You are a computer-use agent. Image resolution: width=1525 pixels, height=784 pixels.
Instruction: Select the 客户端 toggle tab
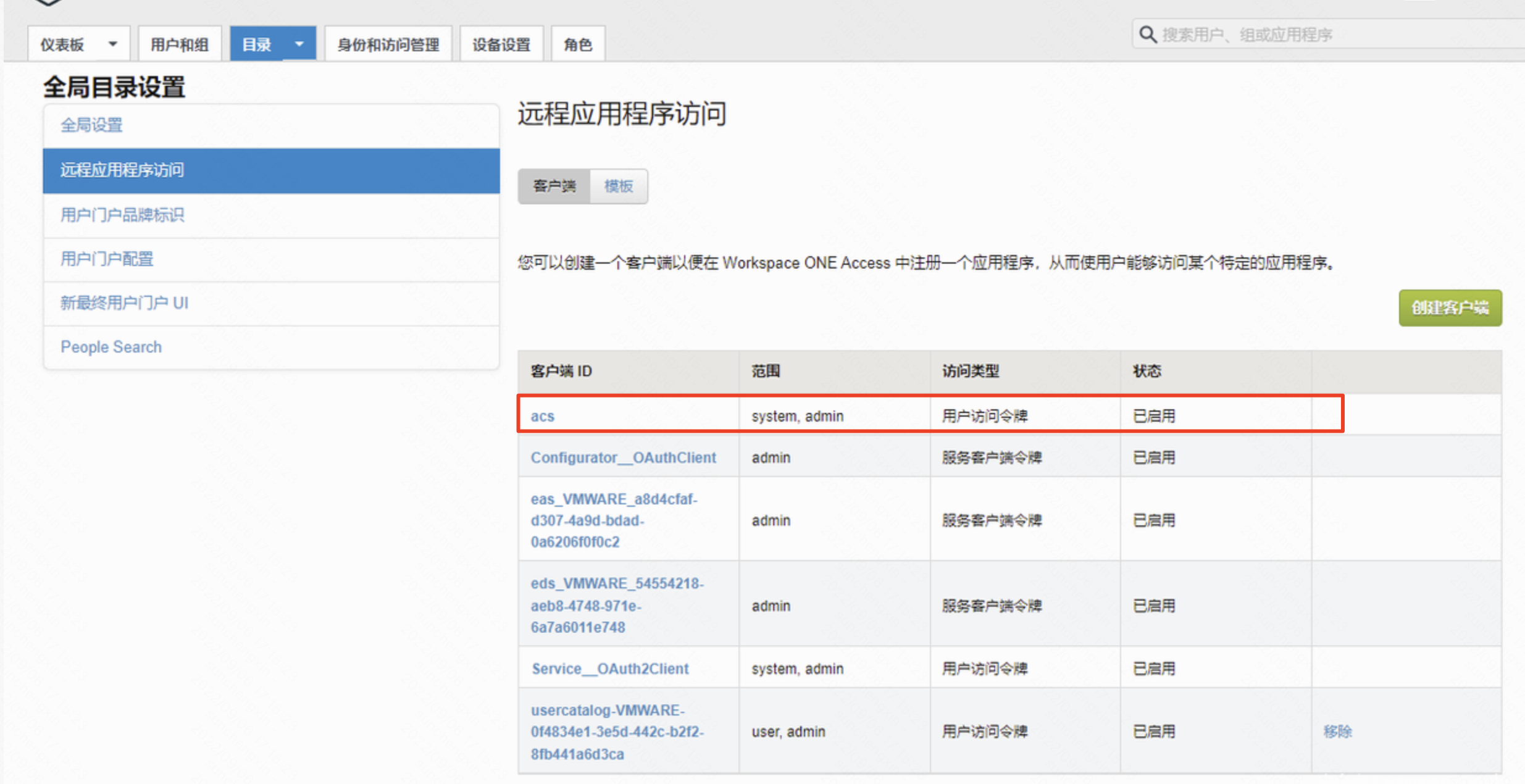coord(554,186)
